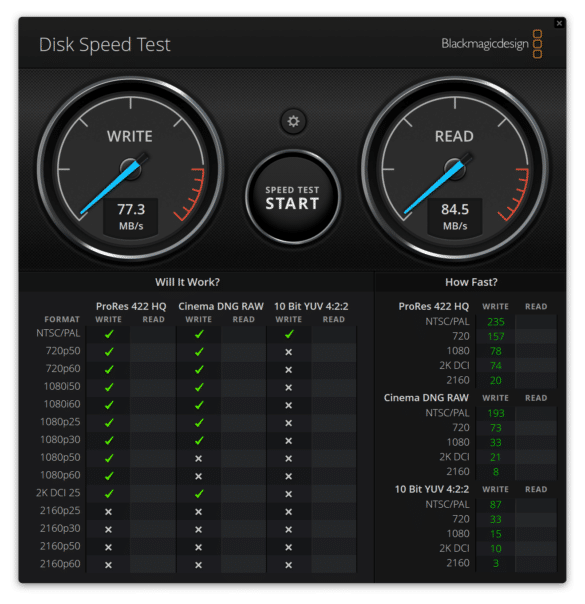
Task: Click ProRes 2K DCI write value 74
Action: (x=496, y=366)
